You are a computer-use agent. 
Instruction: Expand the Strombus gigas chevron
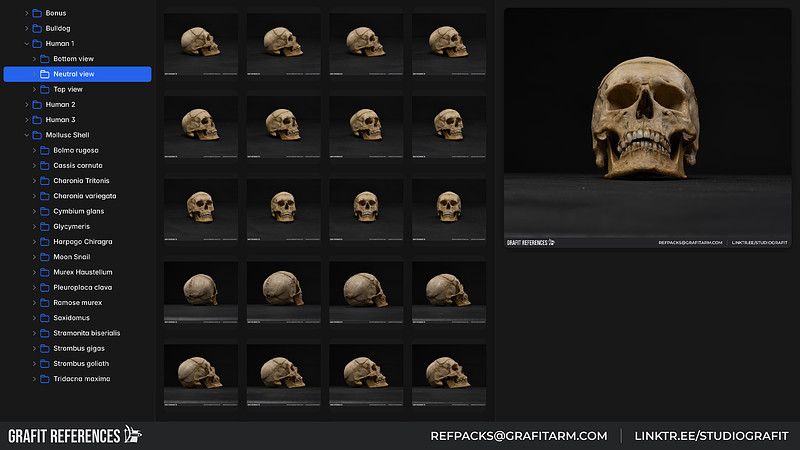point(34,348)
